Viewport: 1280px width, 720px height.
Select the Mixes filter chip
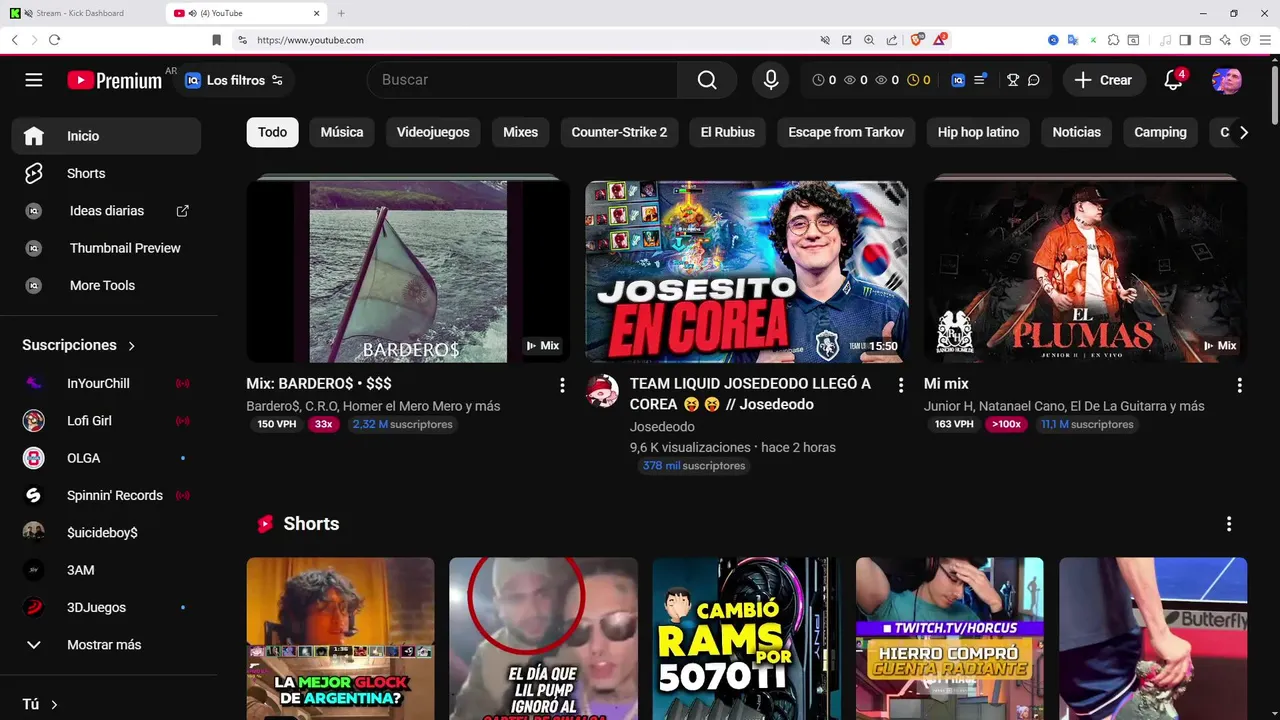[520, 132]
